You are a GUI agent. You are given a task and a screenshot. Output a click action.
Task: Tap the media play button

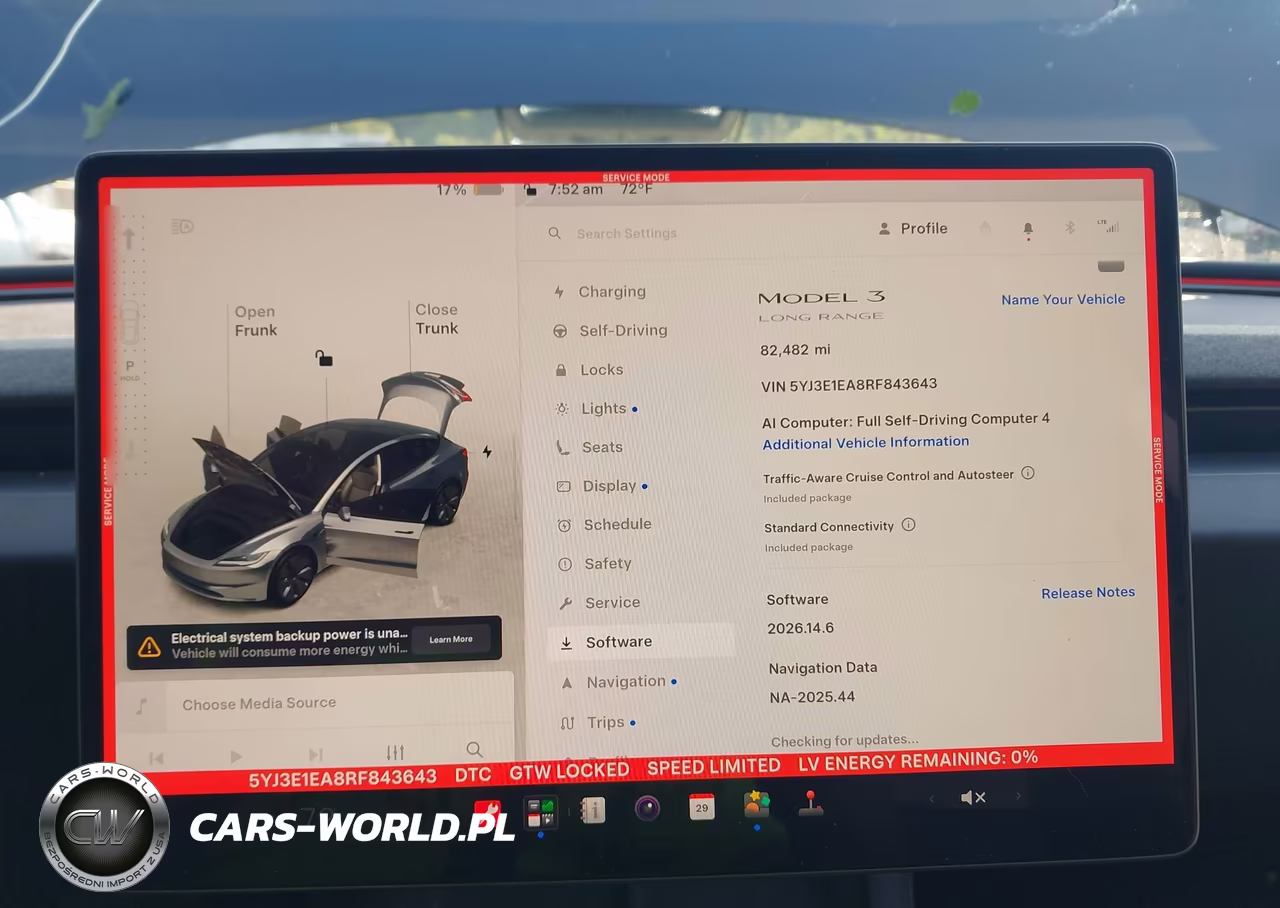[236, 756]
